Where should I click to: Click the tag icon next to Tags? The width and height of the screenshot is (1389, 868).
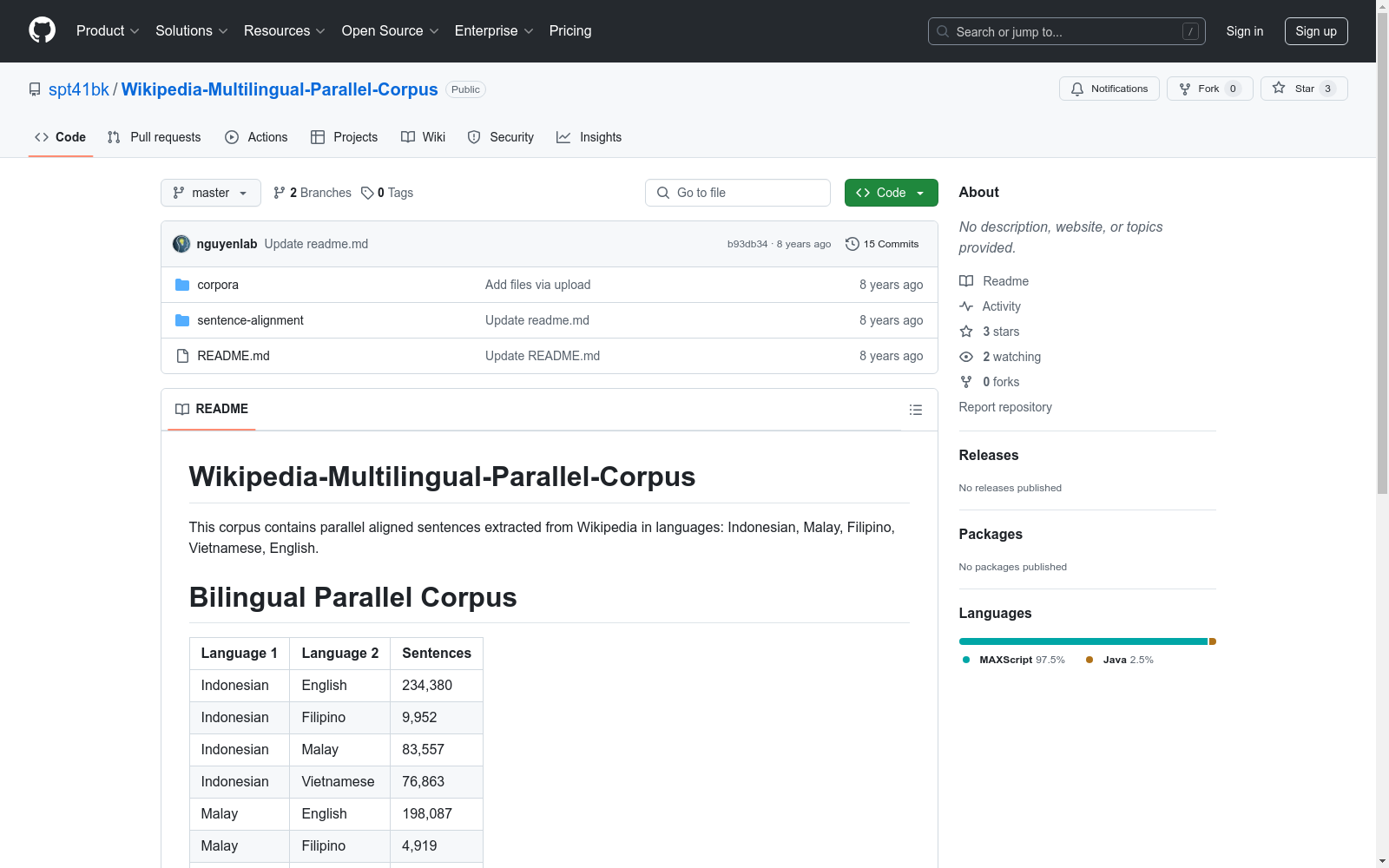(x=367, y=193)
